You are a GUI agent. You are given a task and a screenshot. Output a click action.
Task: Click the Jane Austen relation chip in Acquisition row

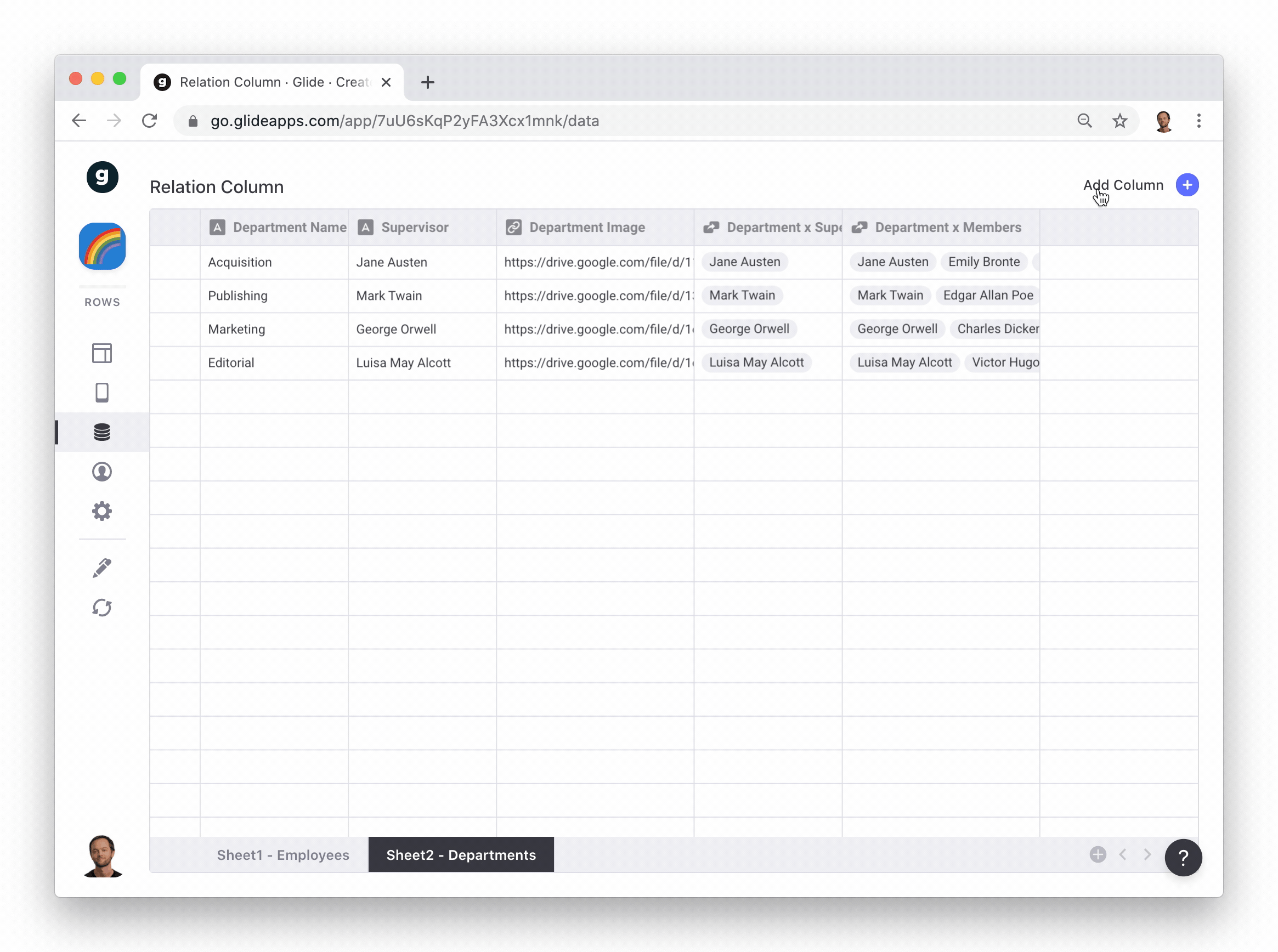tap(744, 262)
